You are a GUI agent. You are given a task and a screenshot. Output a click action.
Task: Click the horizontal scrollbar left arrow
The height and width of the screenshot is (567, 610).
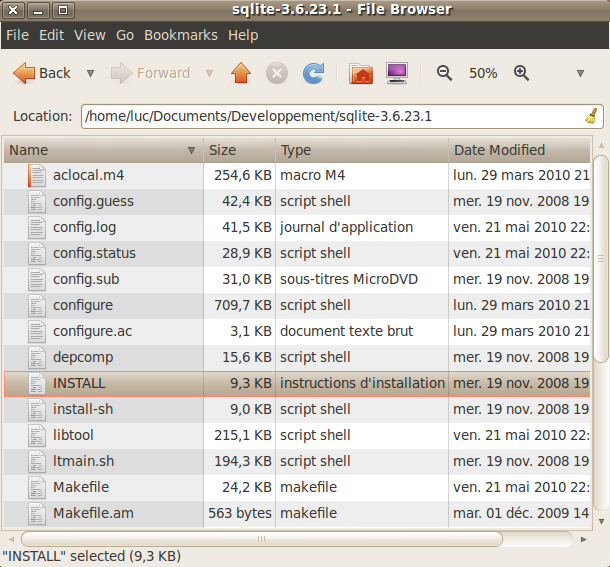point(11,539)
